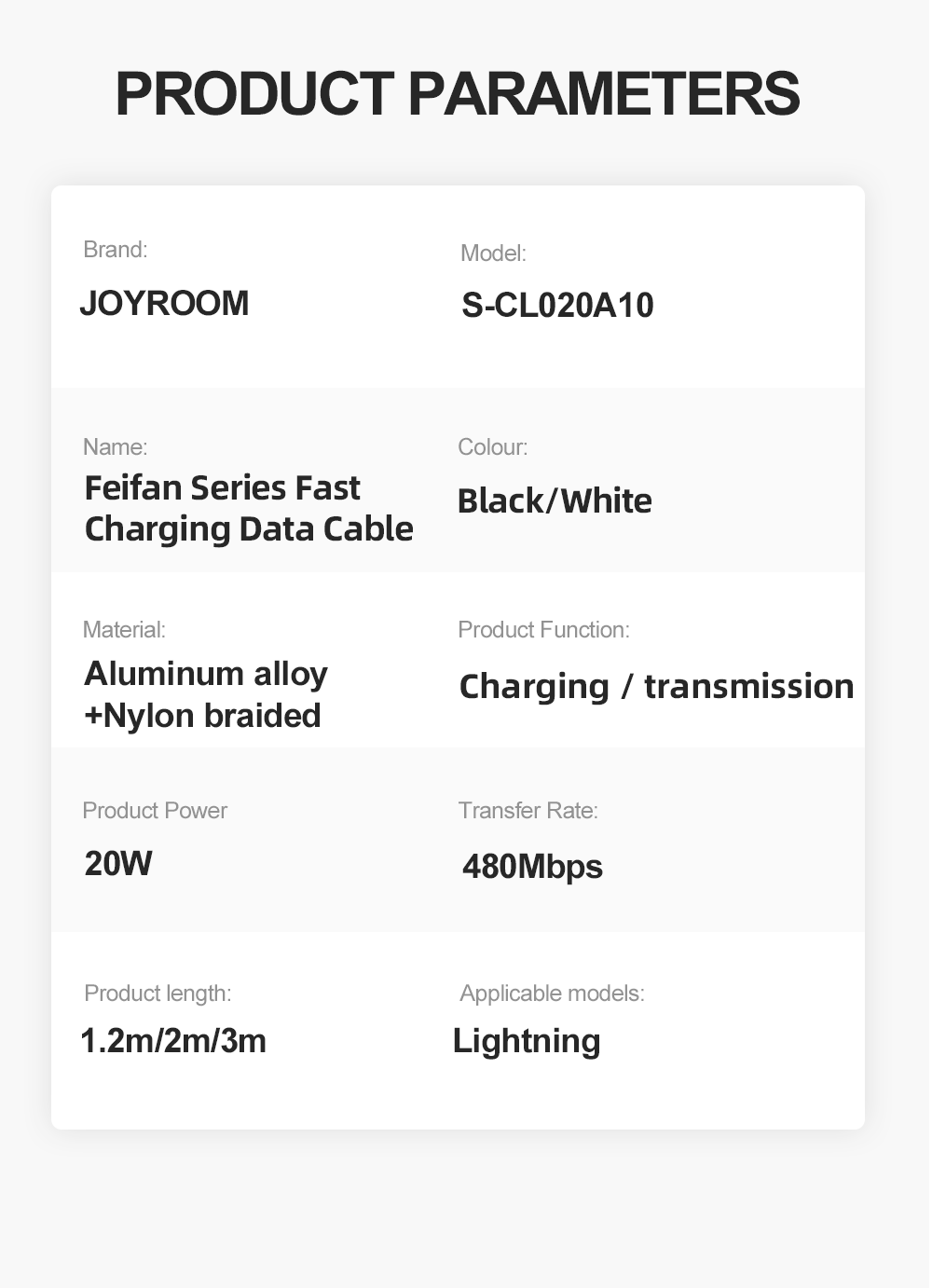Click the Transfer Rate label
Screen dimensions: 932x1288
(528, 811)
